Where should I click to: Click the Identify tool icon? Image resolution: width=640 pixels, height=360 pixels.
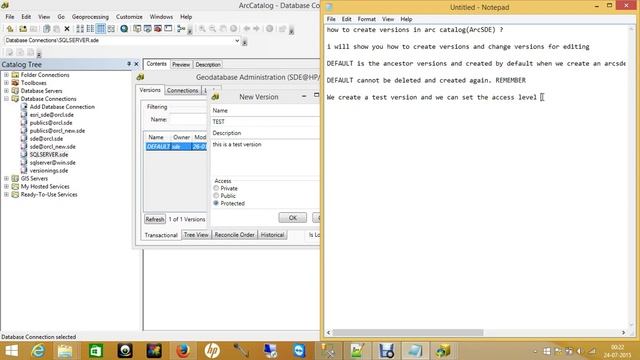tap(269, 29)
